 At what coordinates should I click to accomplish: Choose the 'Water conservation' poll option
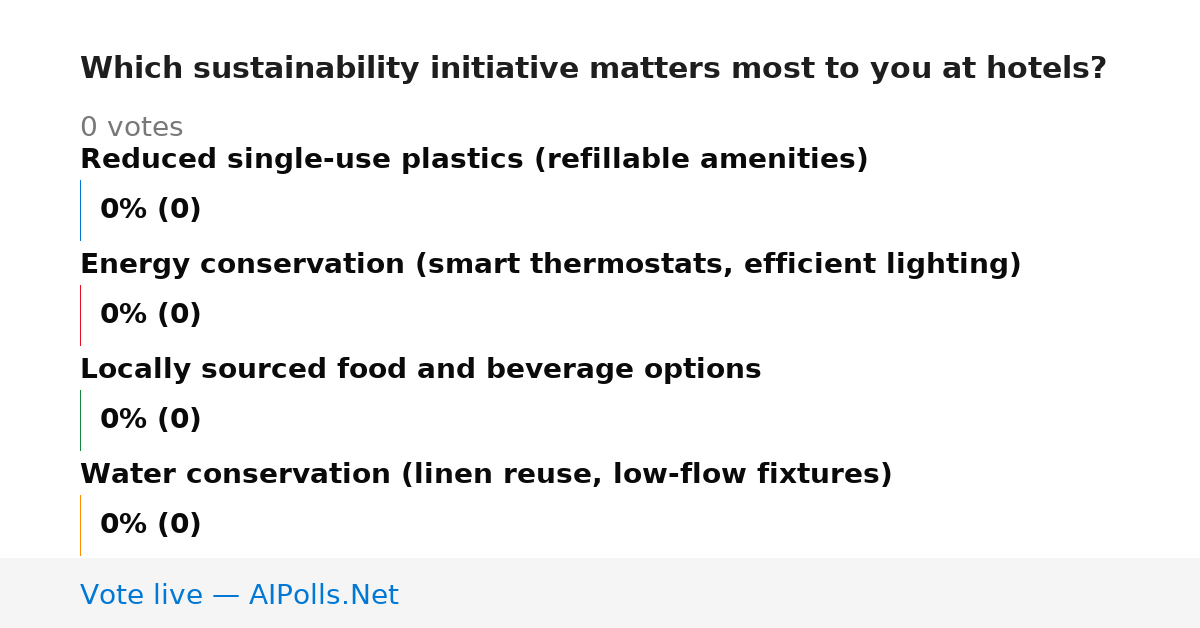(x=486, y=475)
